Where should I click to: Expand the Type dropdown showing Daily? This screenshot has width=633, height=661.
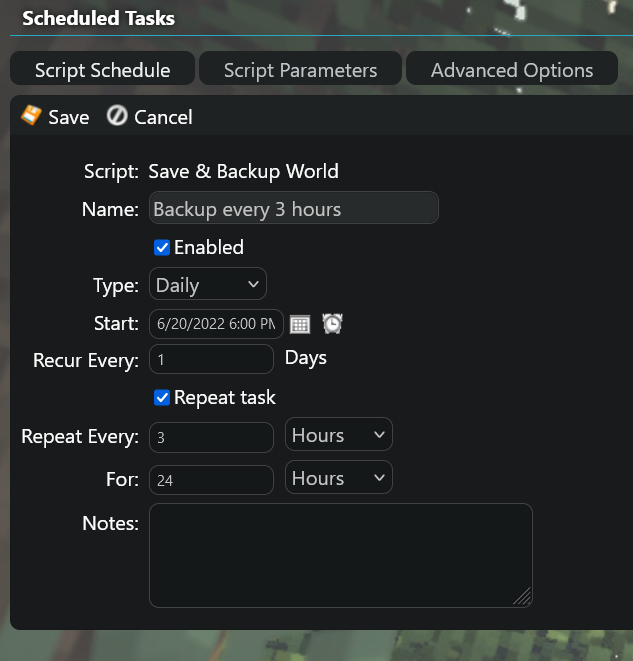pyautogui.click(x=208, y=286)
